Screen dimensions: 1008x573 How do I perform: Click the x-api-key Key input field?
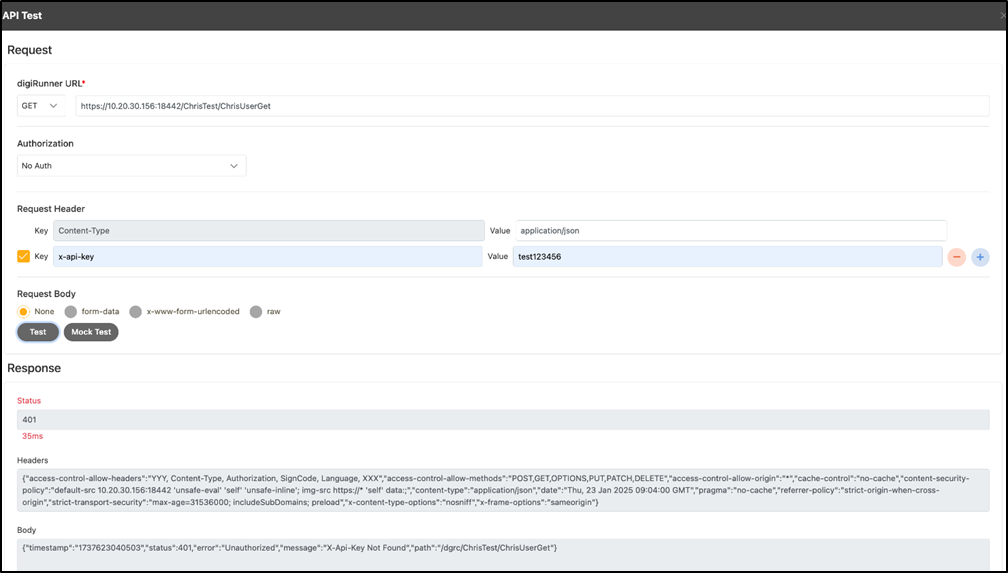click(267, 257)
